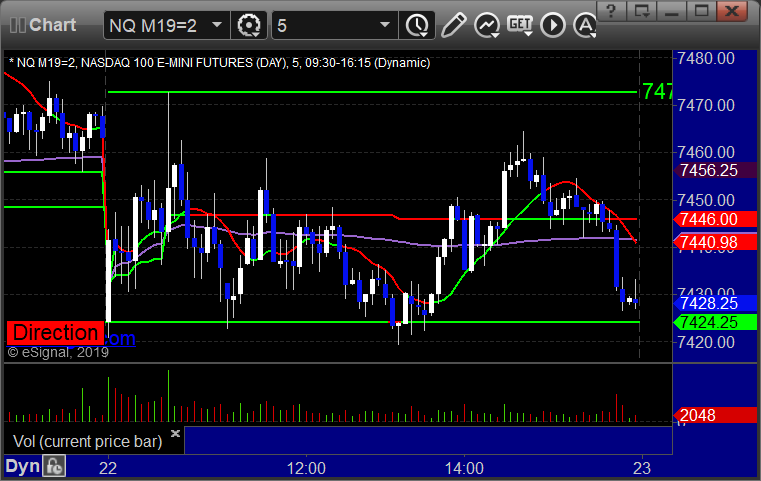Click the upper green horizontal line label 747
761x481 pixels.
click(x=657, y=91)
